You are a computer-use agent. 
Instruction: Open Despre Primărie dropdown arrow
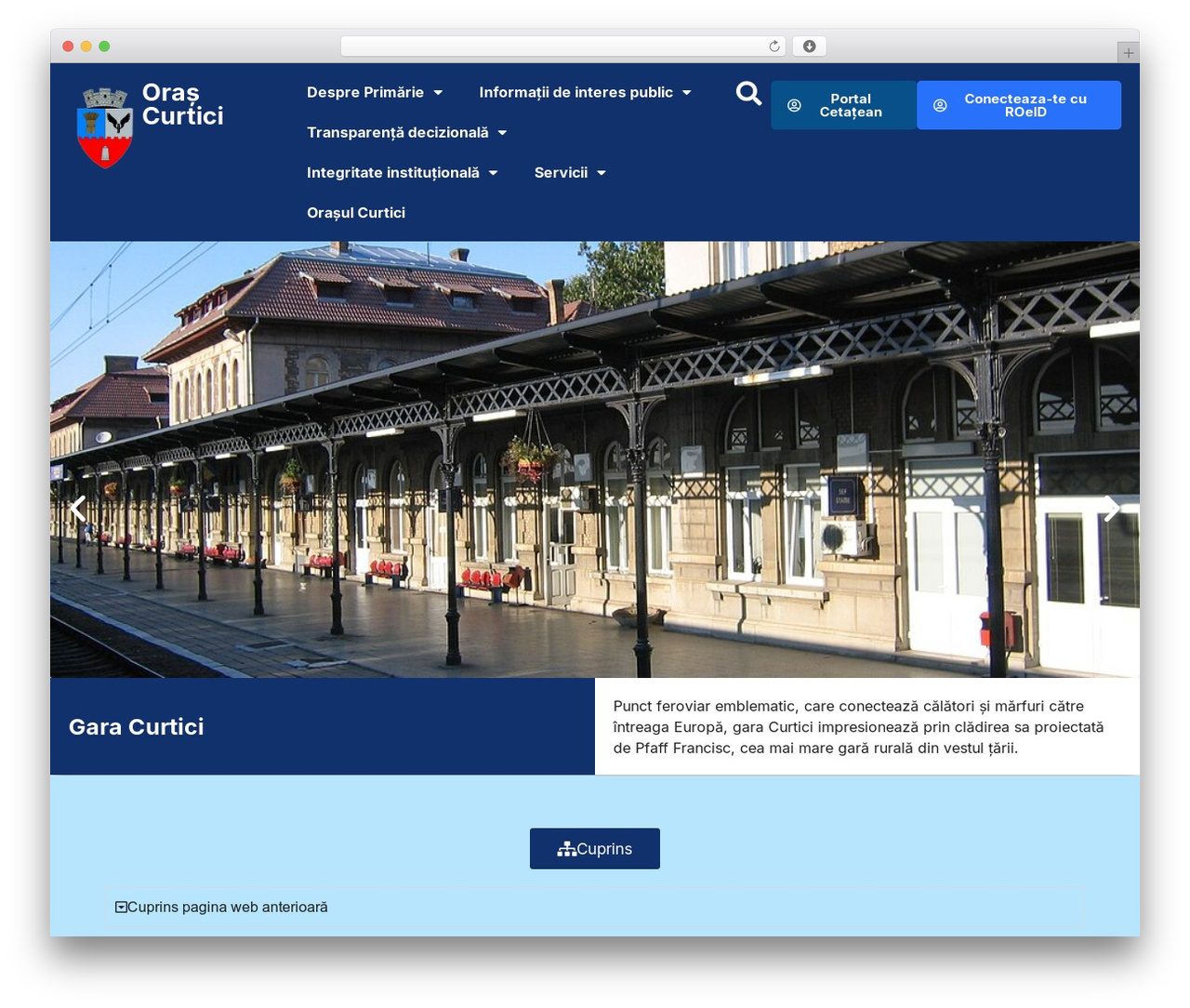[438, 93]
